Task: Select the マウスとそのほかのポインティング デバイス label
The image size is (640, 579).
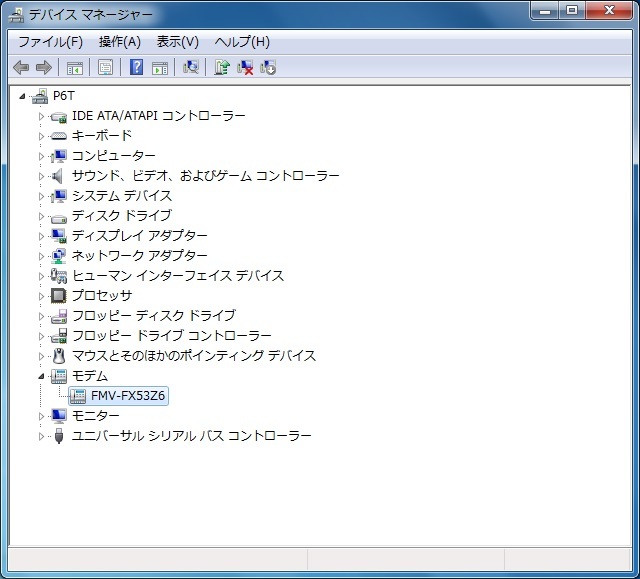Action: [194, 356]
